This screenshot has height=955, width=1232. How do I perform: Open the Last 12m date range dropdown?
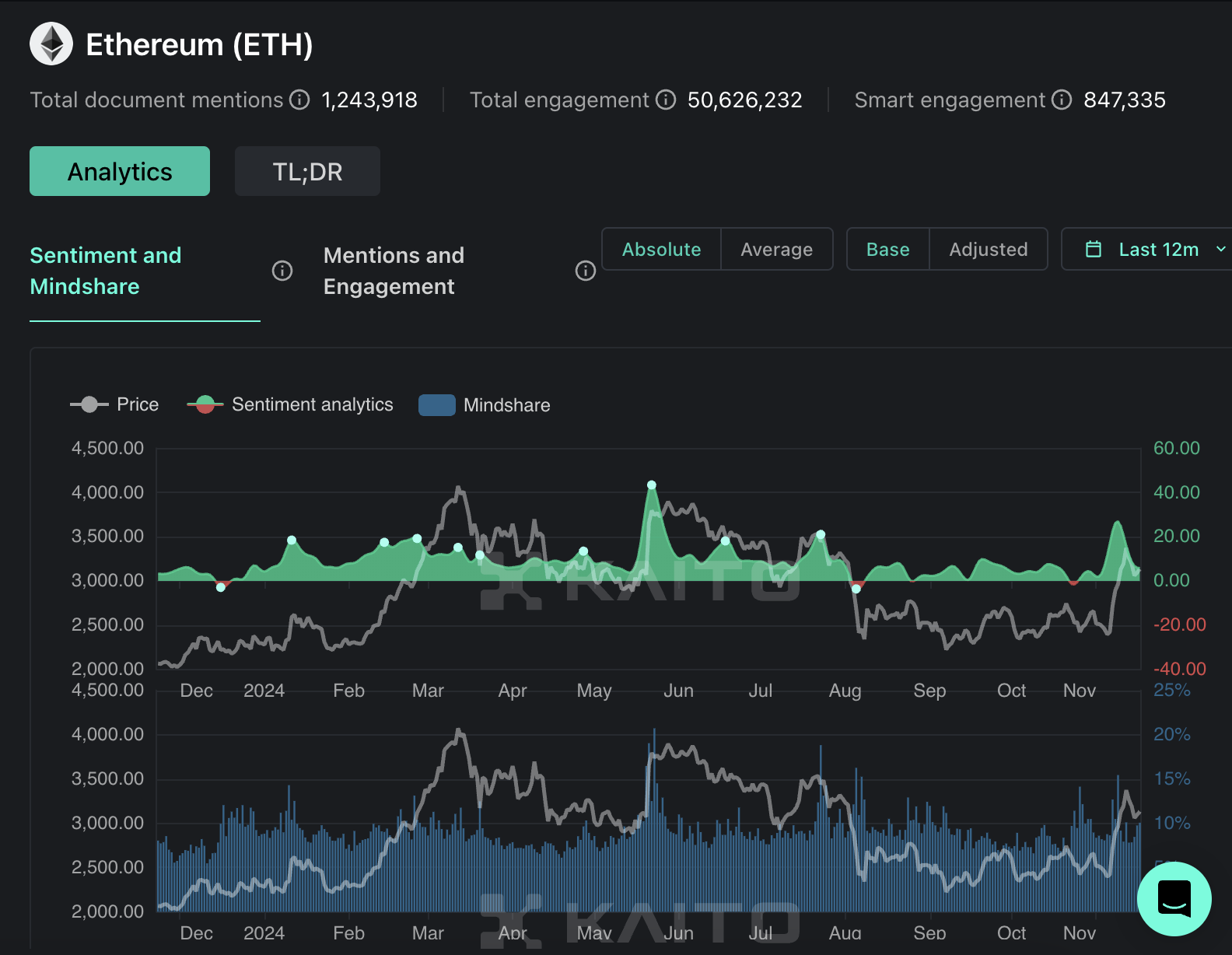point(1148,249)
